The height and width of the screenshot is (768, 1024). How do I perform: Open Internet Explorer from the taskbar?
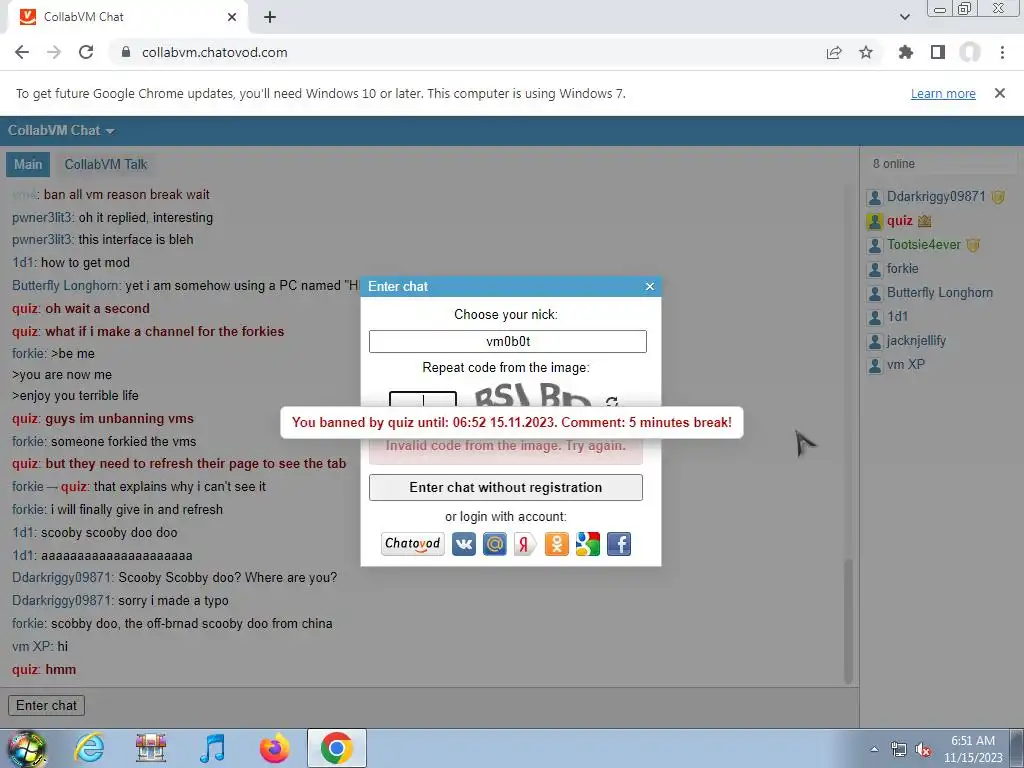click(89, 748)
